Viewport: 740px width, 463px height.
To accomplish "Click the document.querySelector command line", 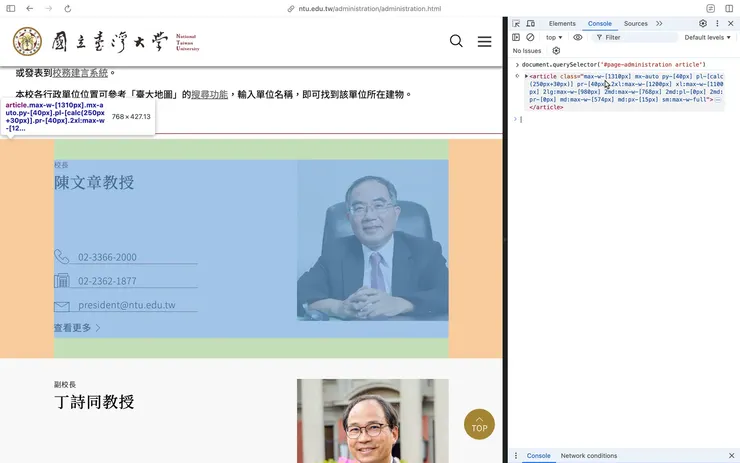I will point(614,64).
